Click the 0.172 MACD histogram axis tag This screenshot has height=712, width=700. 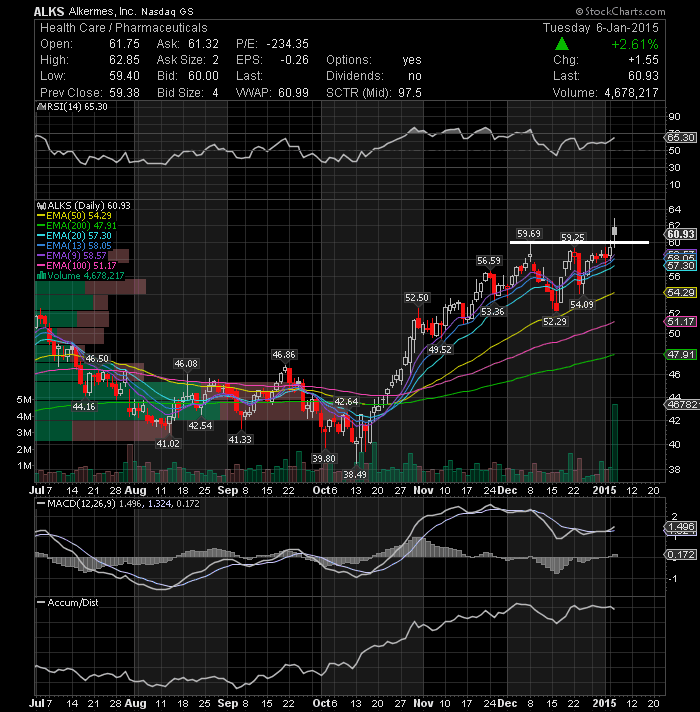click(680, 554)
